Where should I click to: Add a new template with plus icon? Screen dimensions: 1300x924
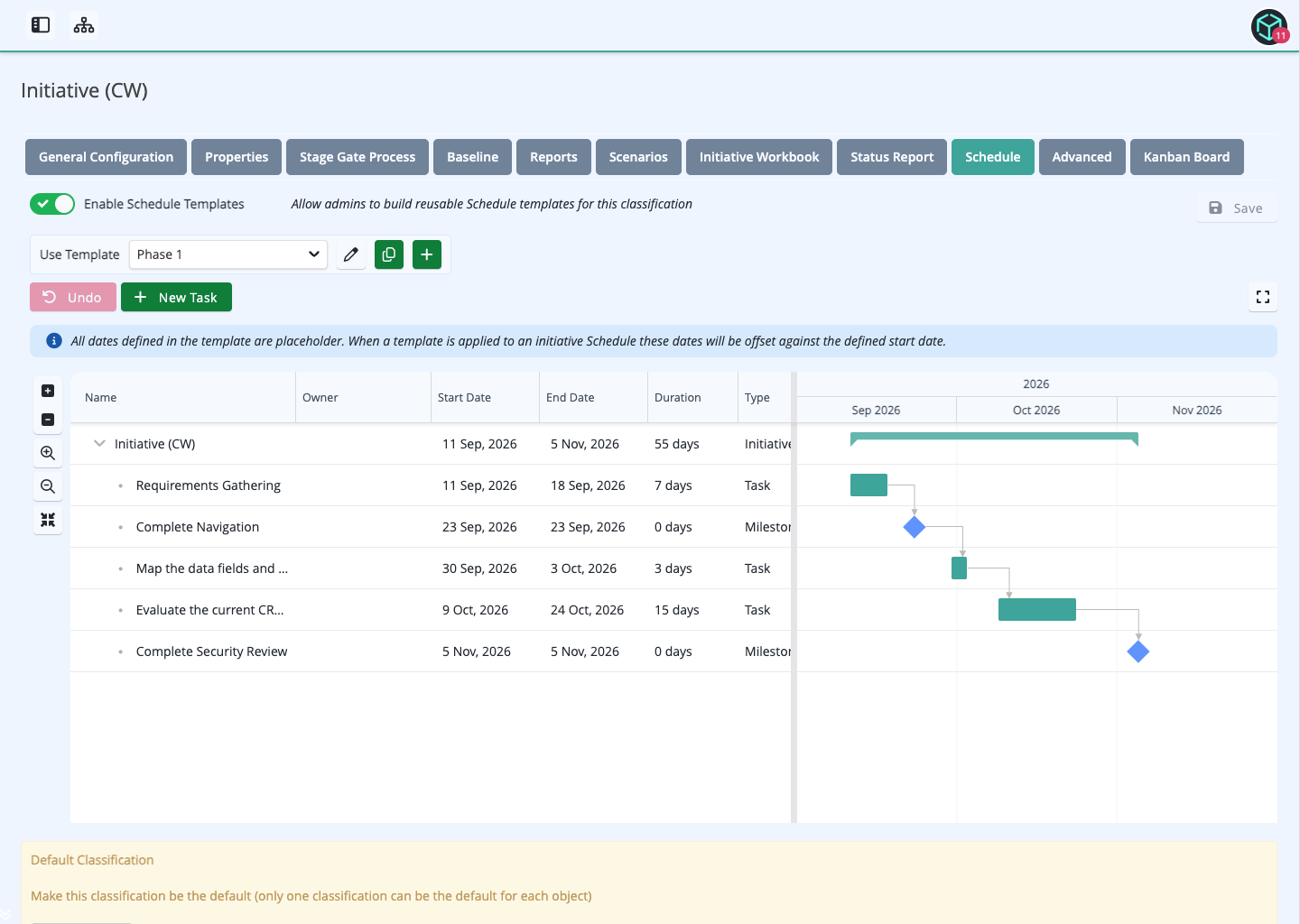[x=427, y=254]
